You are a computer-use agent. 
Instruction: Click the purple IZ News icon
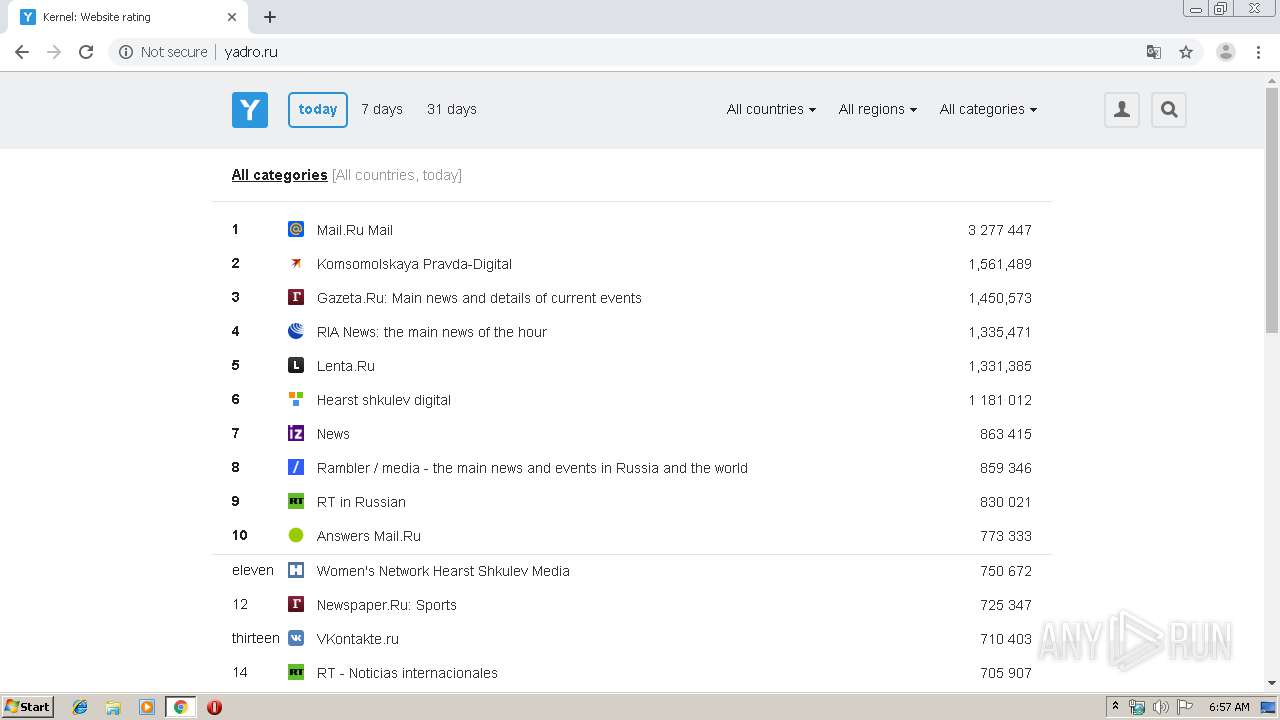(296, 433)
